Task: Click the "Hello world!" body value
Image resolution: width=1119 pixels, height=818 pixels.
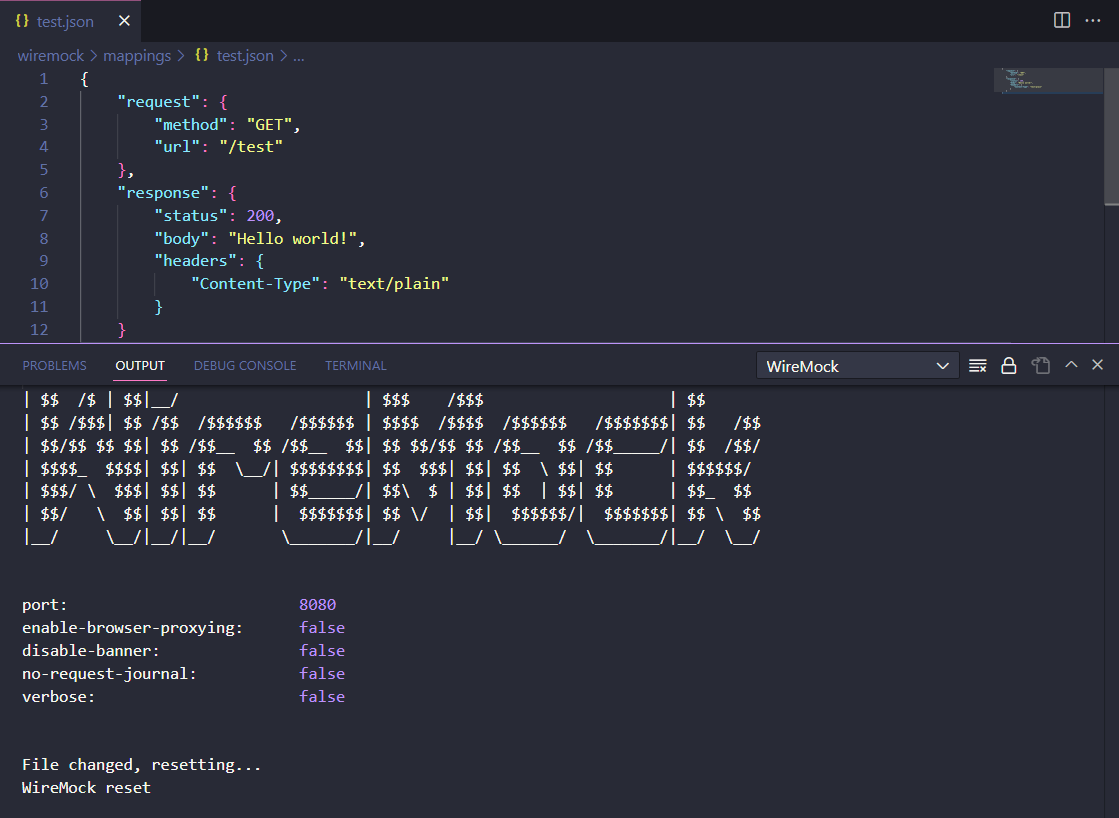Action: pyautogui.click(x=293, y=238)
